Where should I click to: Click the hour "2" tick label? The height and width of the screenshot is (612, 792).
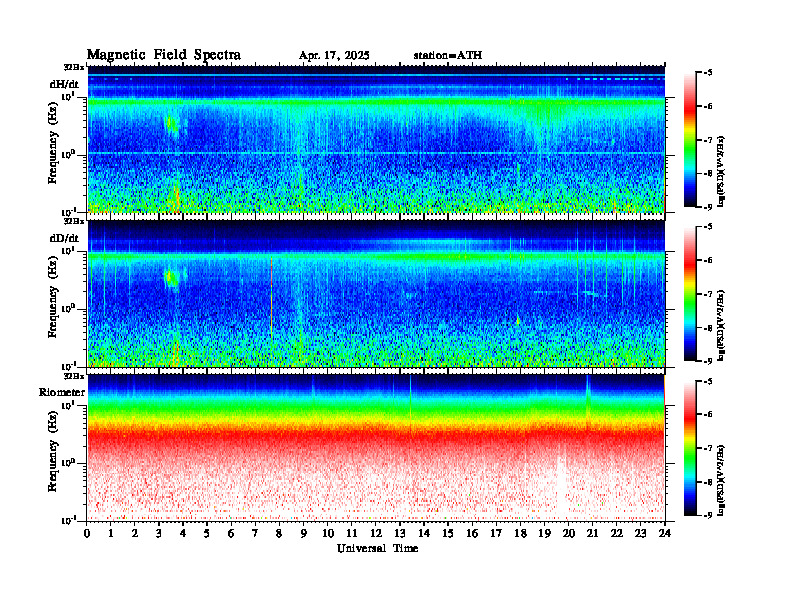pos(135,533)
